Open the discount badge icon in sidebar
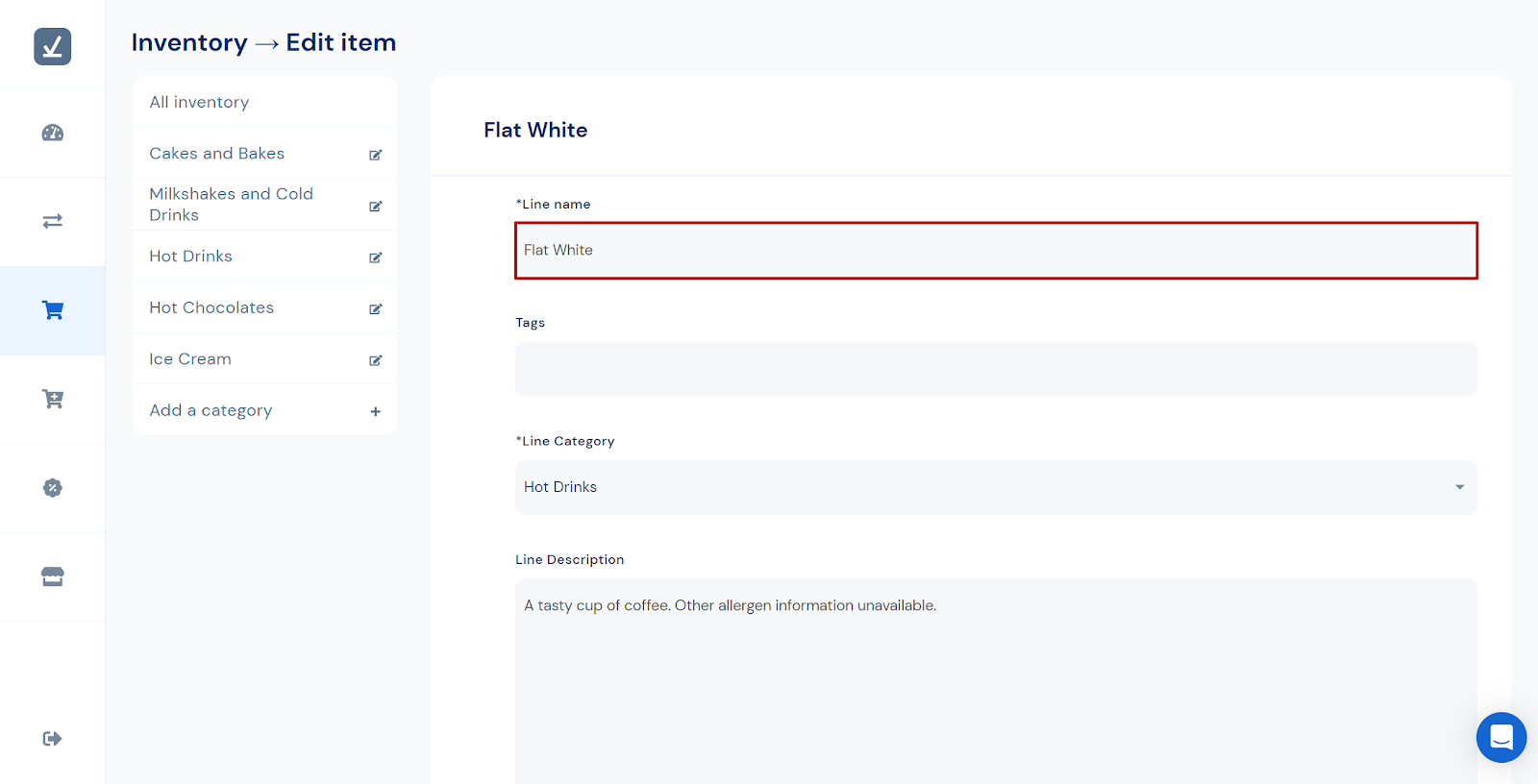This screenshot has height=784, width=1538. [53, 488]
